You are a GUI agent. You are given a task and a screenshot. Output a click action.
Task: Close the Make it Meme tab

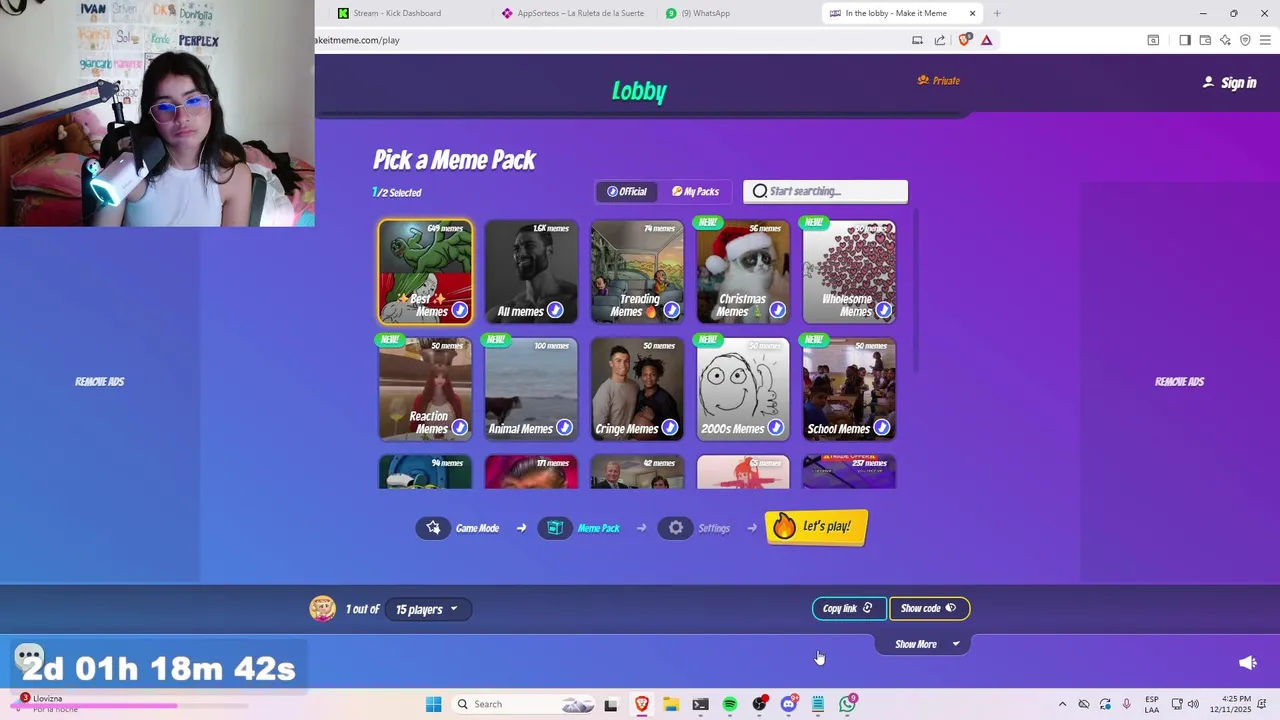[972, 13]
